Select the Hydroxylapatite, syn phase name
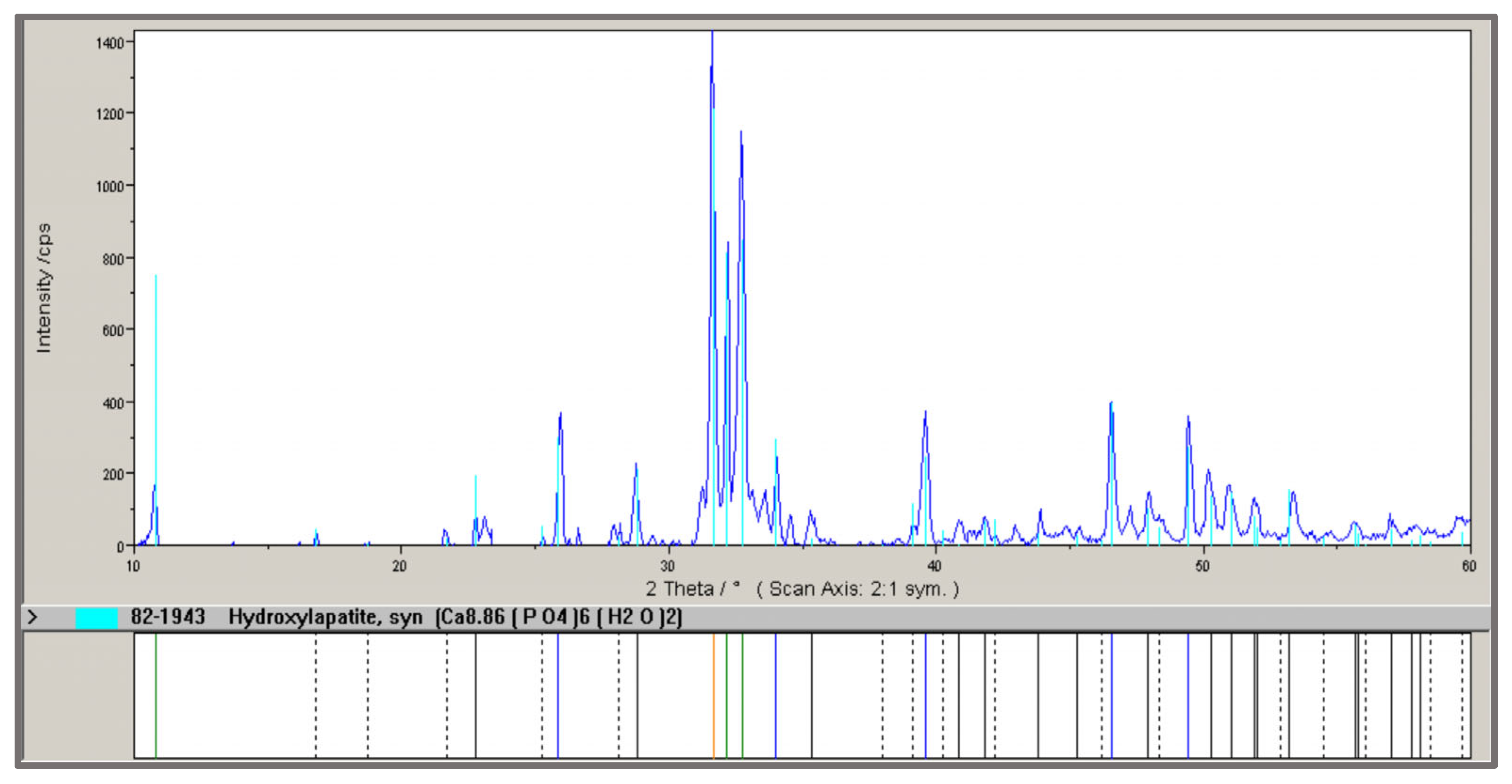The width and height of the screenshot is (1512, 784). click(325, 617)
